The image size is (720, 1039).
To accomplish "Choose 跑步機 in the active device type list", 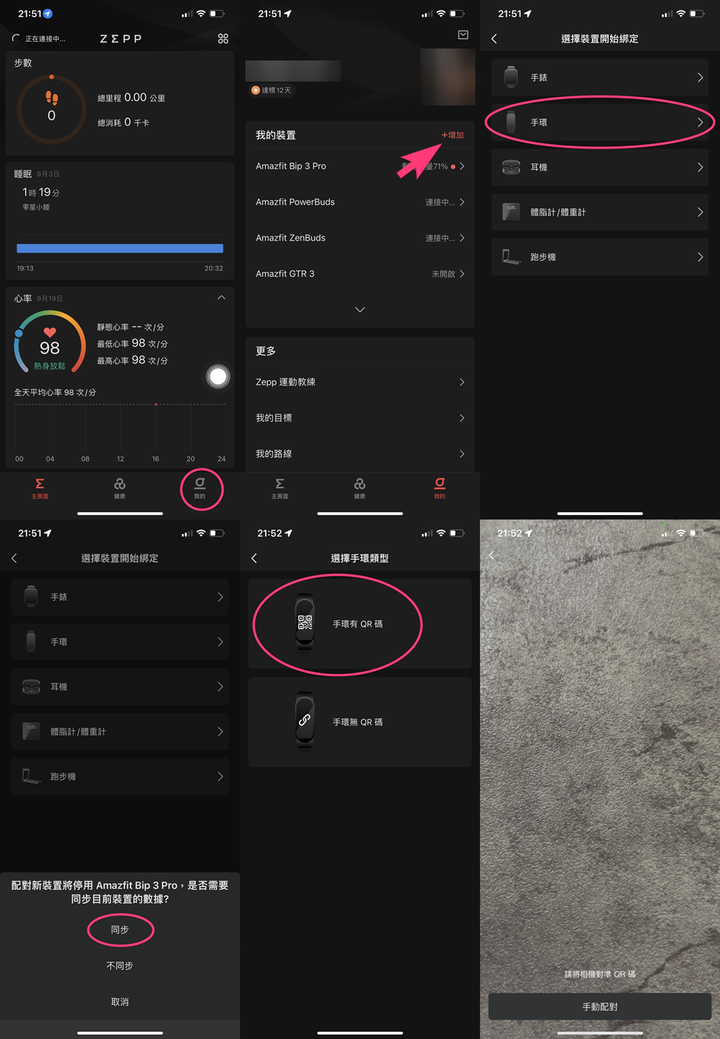I will [x=599, y=256].
